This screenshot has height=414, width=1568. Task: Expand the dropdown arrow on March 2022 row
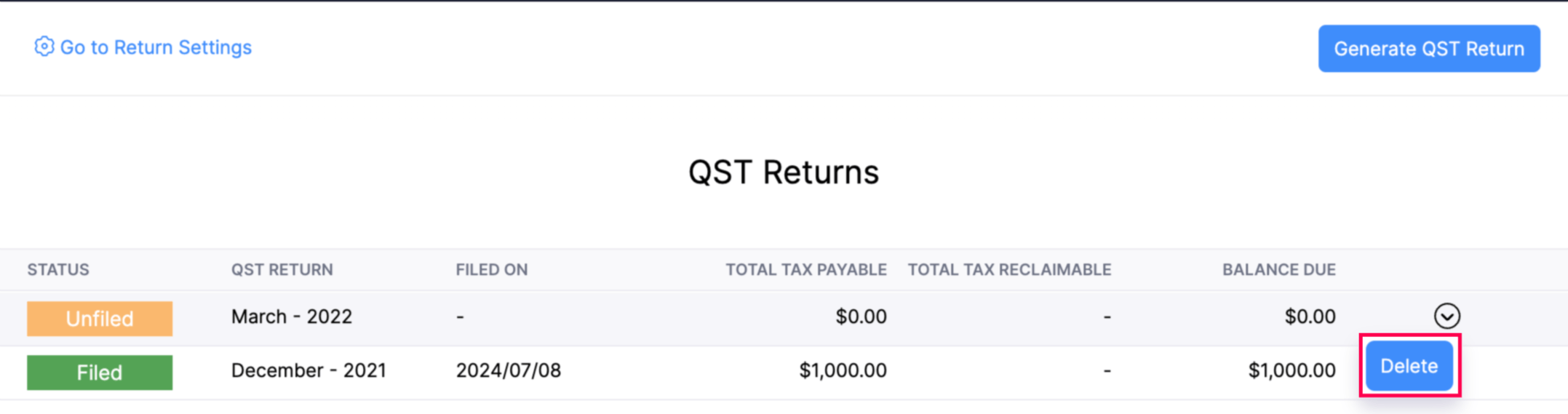coord(1446,317)
